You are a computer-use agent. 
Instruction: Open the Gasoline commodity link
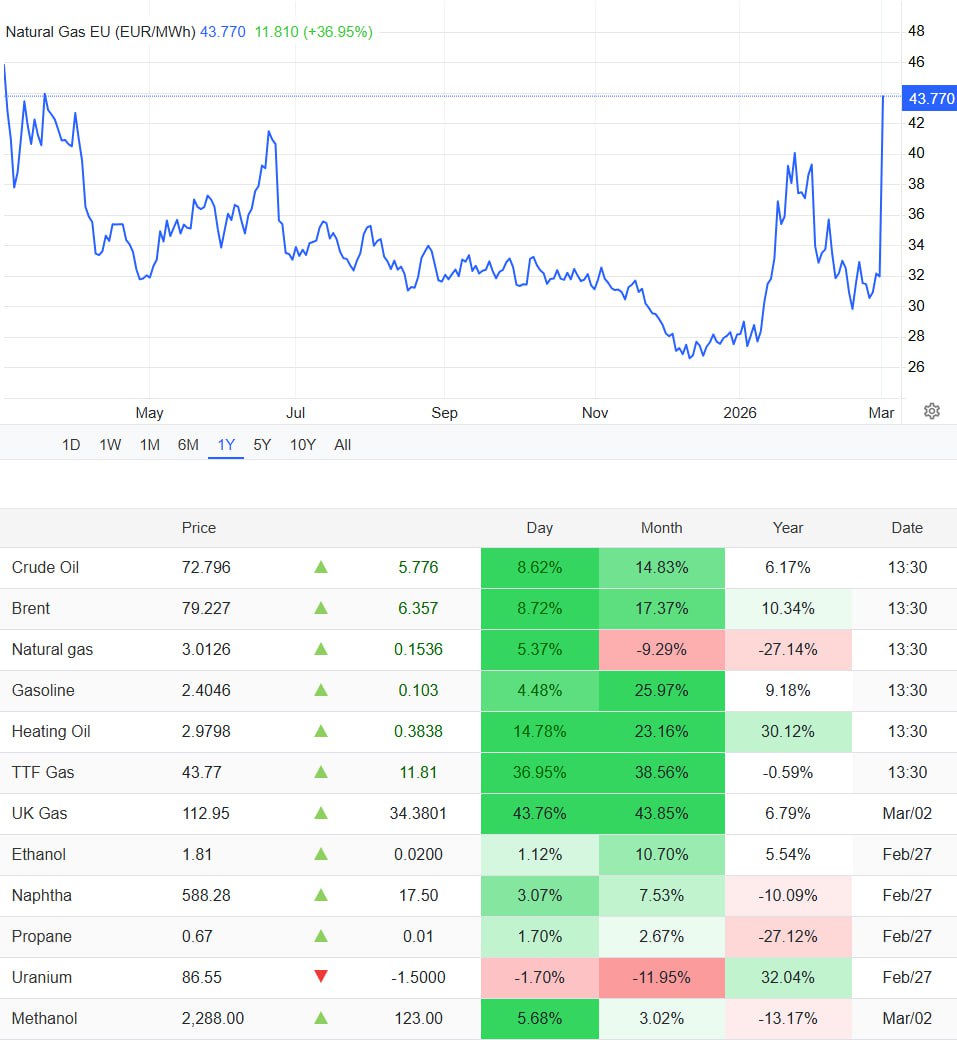tap(43, 690)
